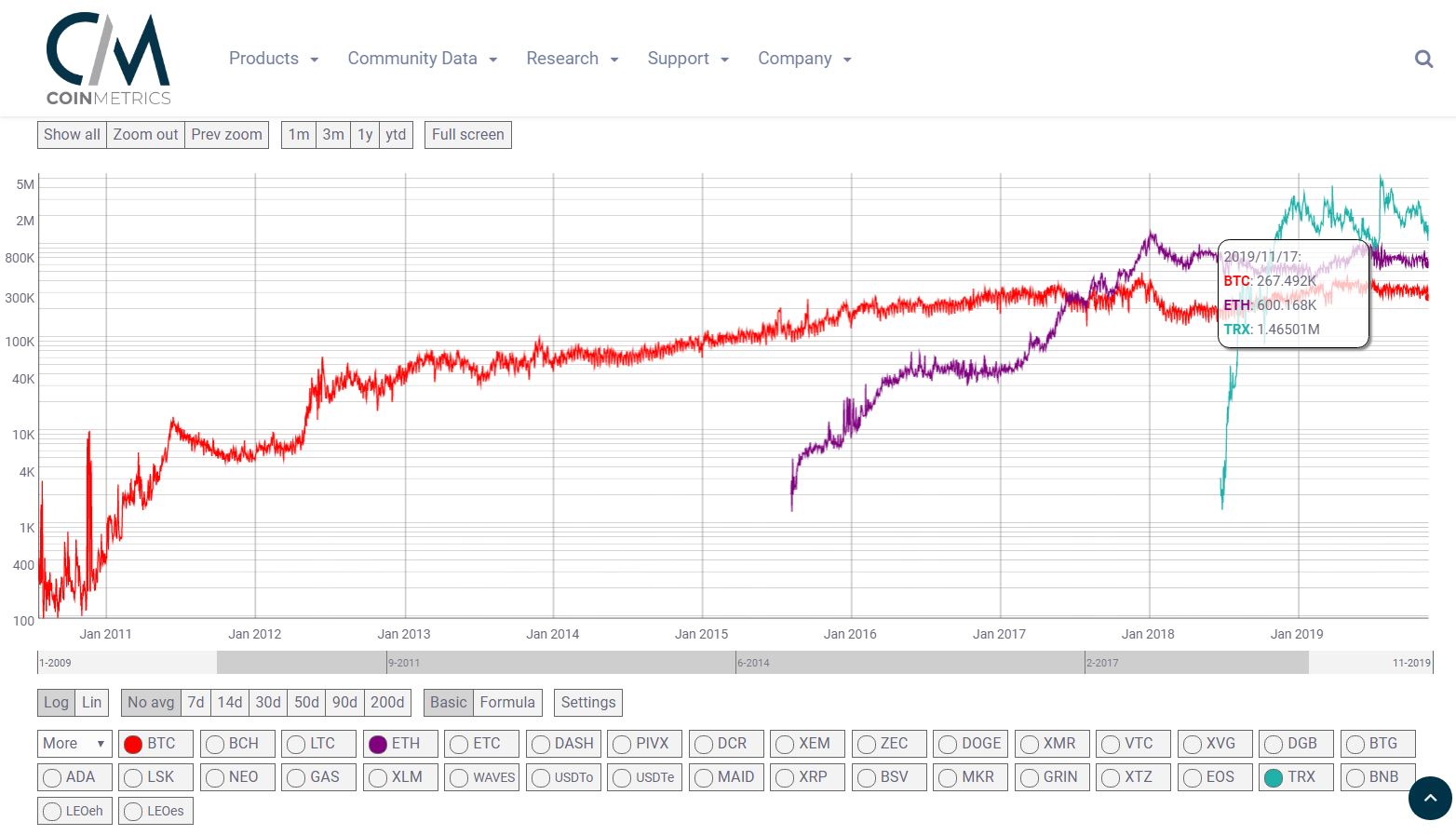This screenshot has height=835, width=1456.
Task: Enable the ADA series
Action: point(74,777)
